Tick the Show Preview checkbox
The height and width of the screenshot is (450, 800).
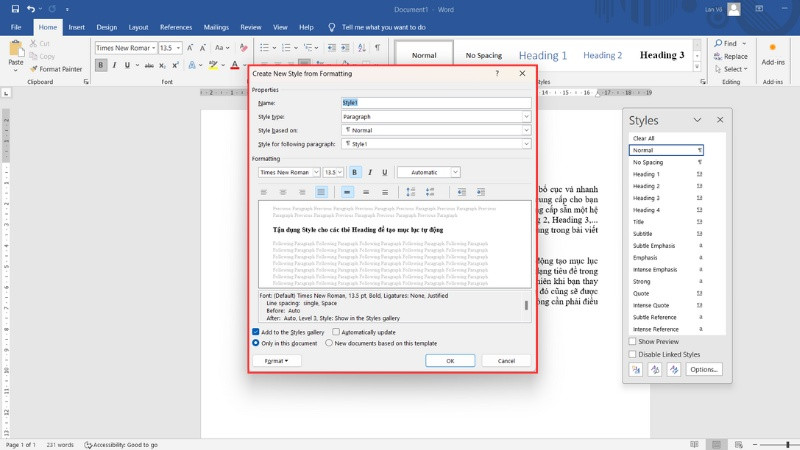click(632, 341)
